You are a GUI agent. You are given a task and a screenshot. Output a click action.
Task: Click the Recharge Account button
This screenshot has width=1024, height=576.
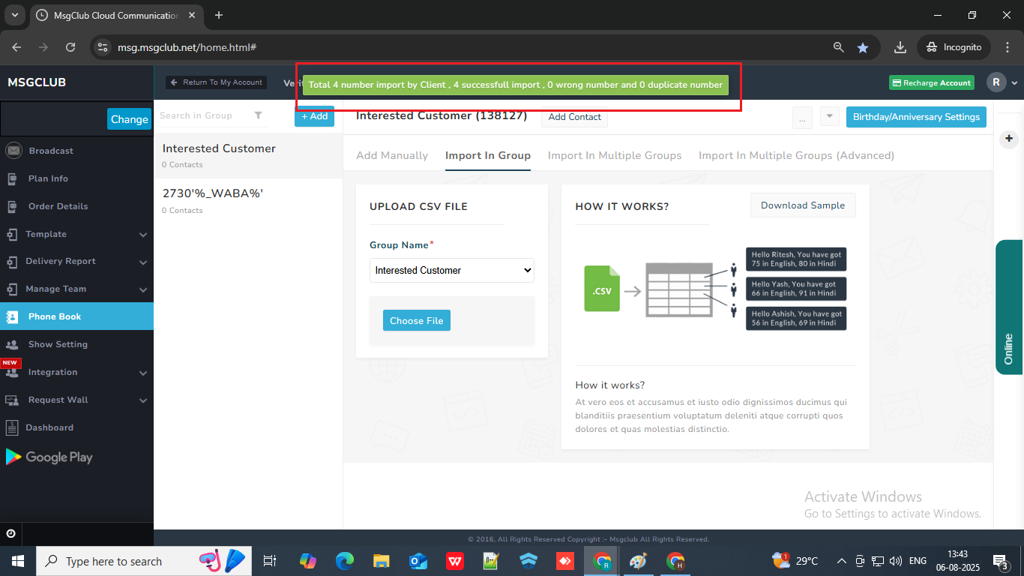click(x=931, y=83)
